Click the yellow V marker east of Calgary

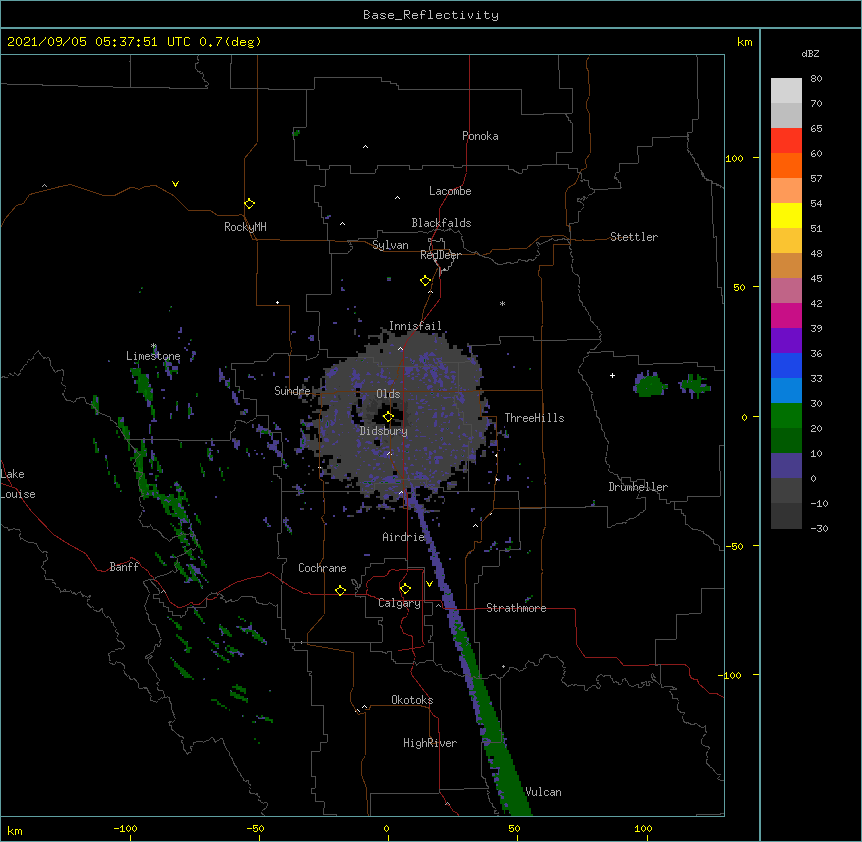pyautogui.click(x=429, y=583)
